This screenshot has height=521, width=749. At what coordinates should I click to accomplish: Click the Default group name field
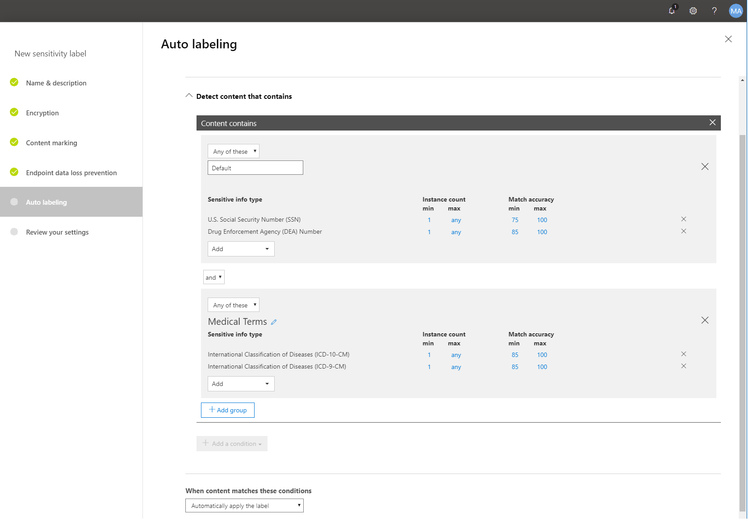[255, 168]
